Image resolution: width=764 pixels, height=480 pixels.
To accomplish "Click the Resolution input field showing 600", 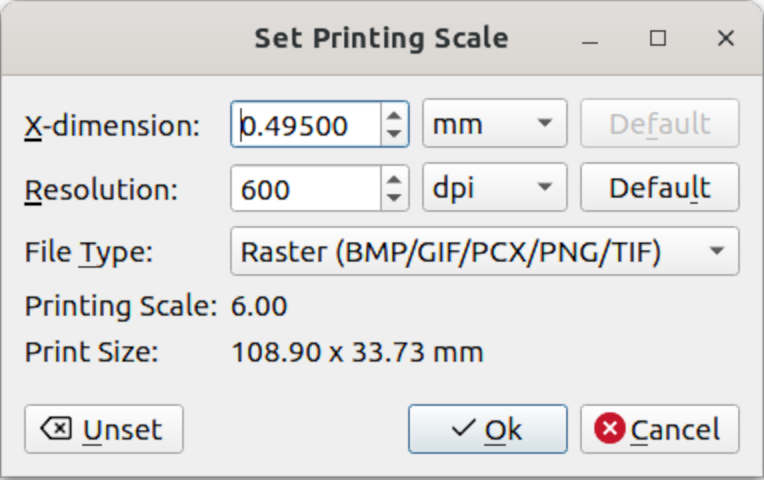I will [x=305, y=188].
